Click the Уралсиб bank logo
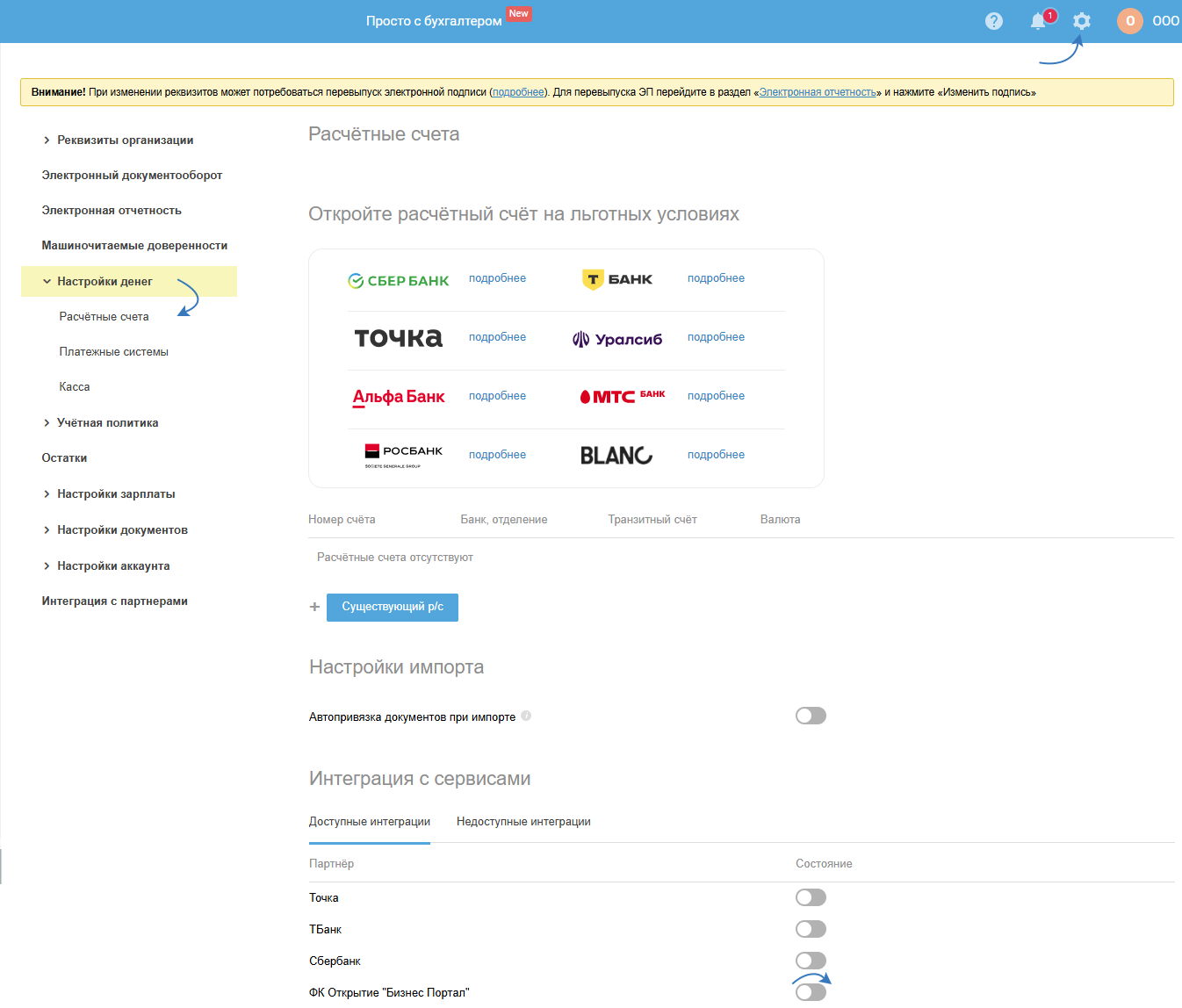Viewport: 1182px width, 1008px height. [617, 339]
